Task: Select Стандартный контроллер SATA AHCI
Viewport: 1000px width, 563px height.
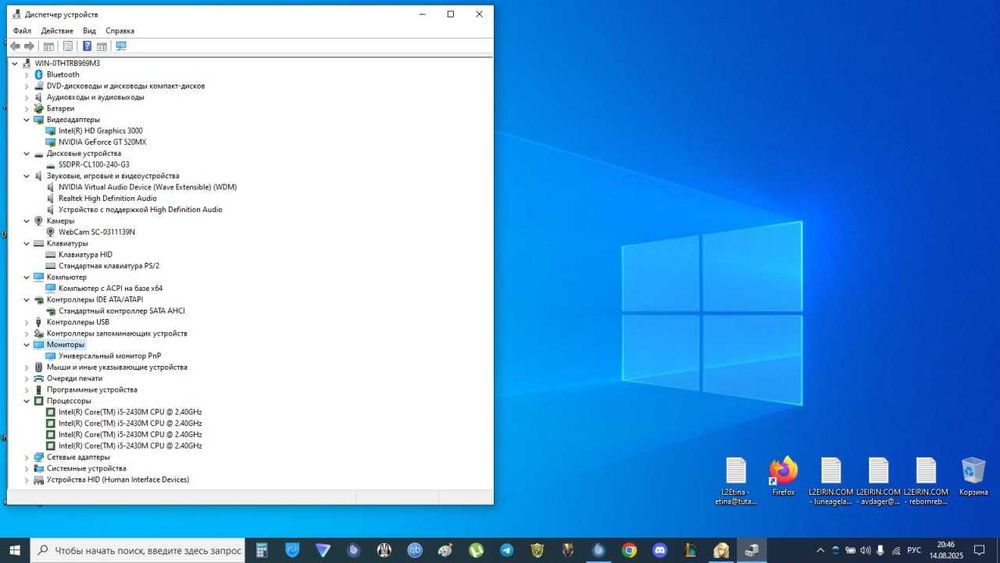Action: pos(121,311)
